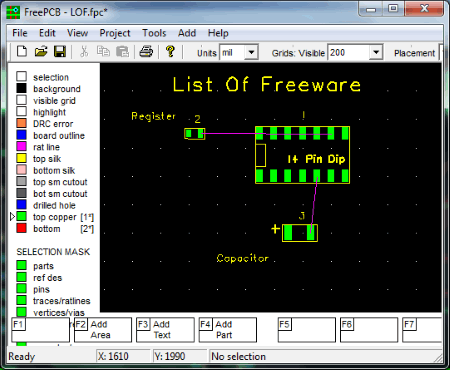
Task: Open the File menu
Action: (x=20, y=33)
